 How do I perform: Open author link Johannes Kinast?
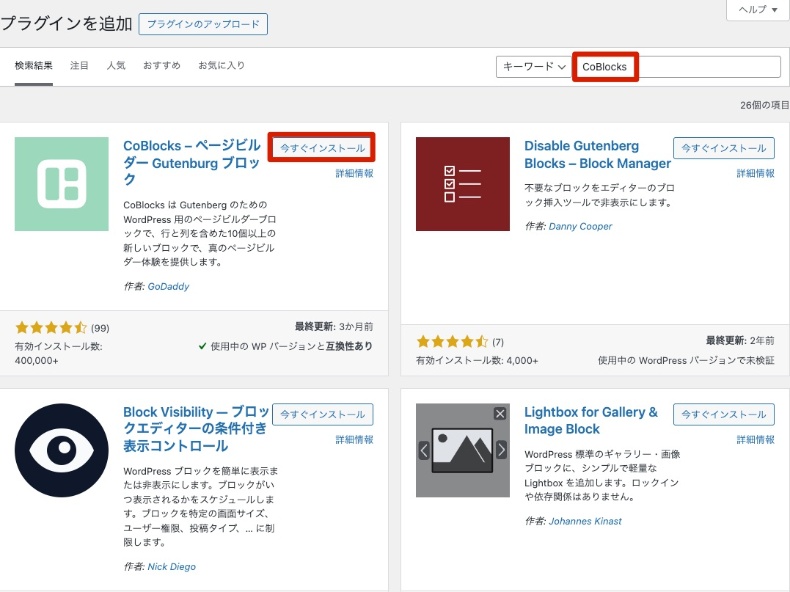tap(585, 521)
